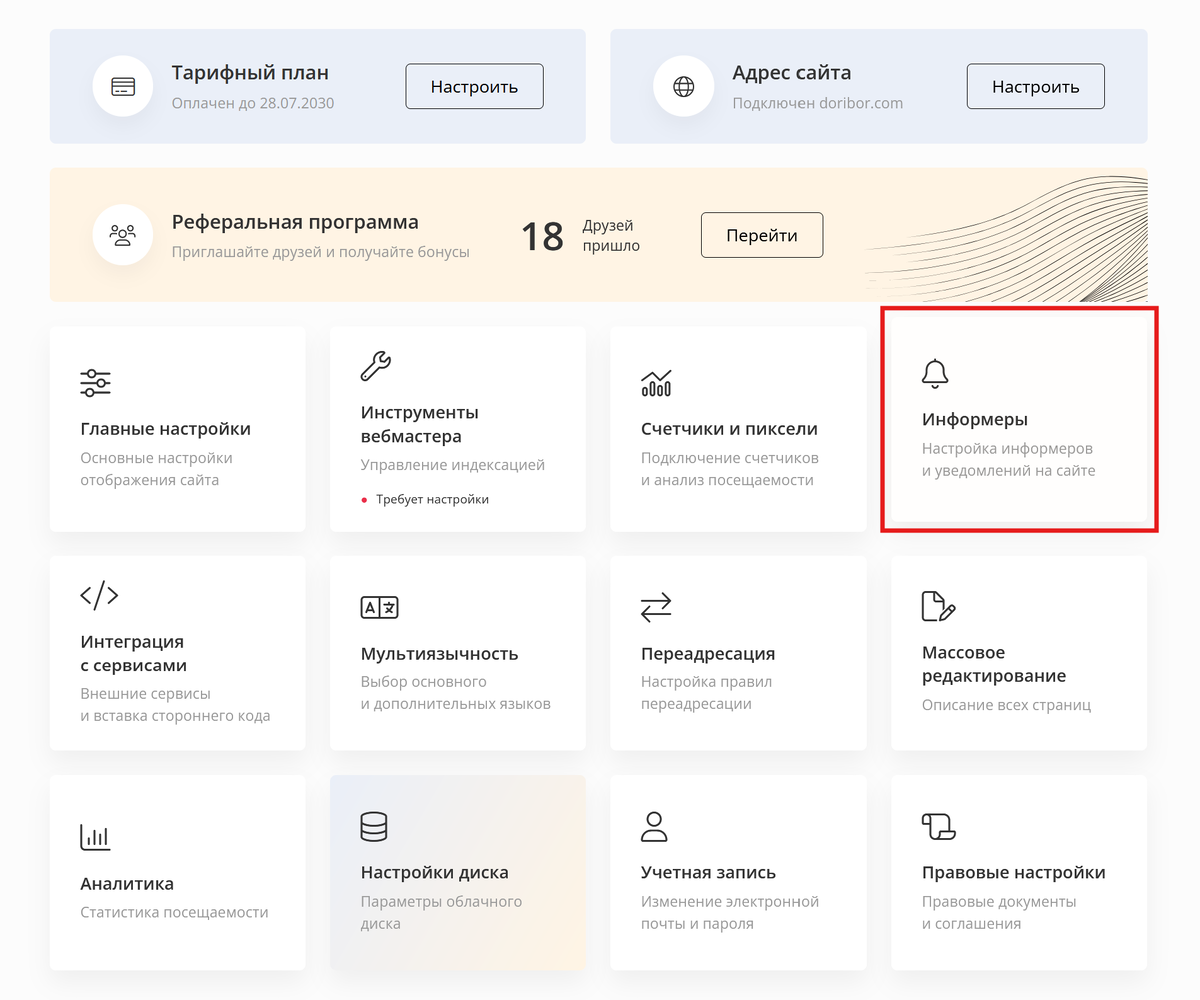The height and width of the screenshot is (1000, 1200).
Task: Open the Главные настройки card title
Action: tap(165, 429)
